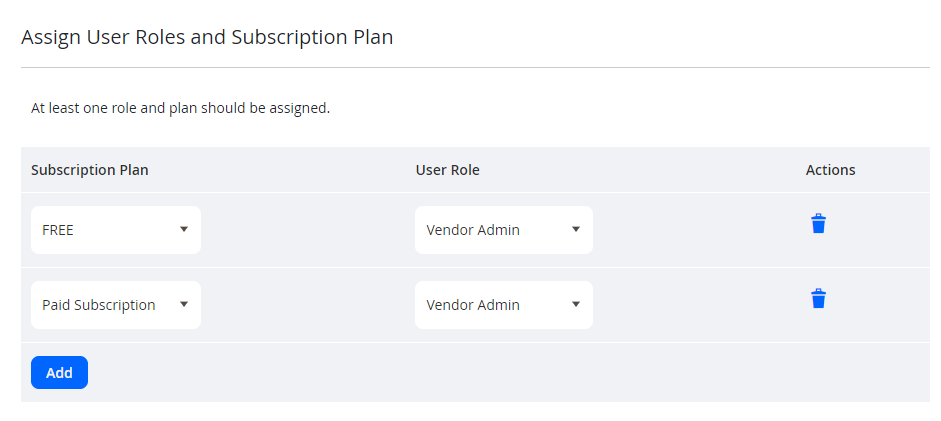Click Vendor Admin text in the first row
The image size is (941, 421).
pyautogui.click(x=473, y=230)
